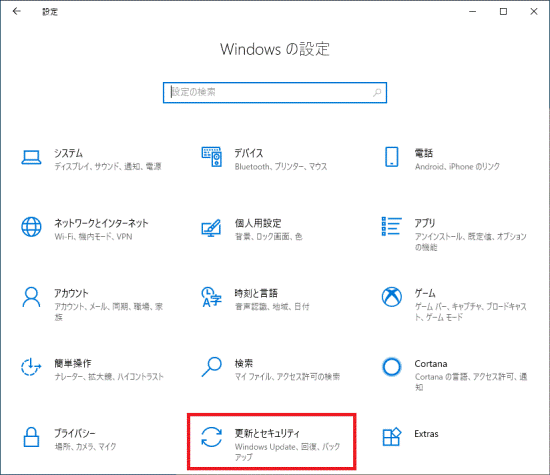This screenshot has height=475, width=550.
Task: Click the Windows の設定 page title
Action: coord(275,49)
